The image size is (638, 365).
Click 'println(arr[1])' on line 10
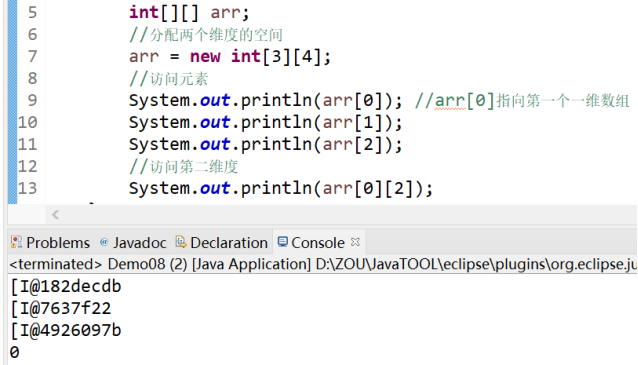point(317,122)
